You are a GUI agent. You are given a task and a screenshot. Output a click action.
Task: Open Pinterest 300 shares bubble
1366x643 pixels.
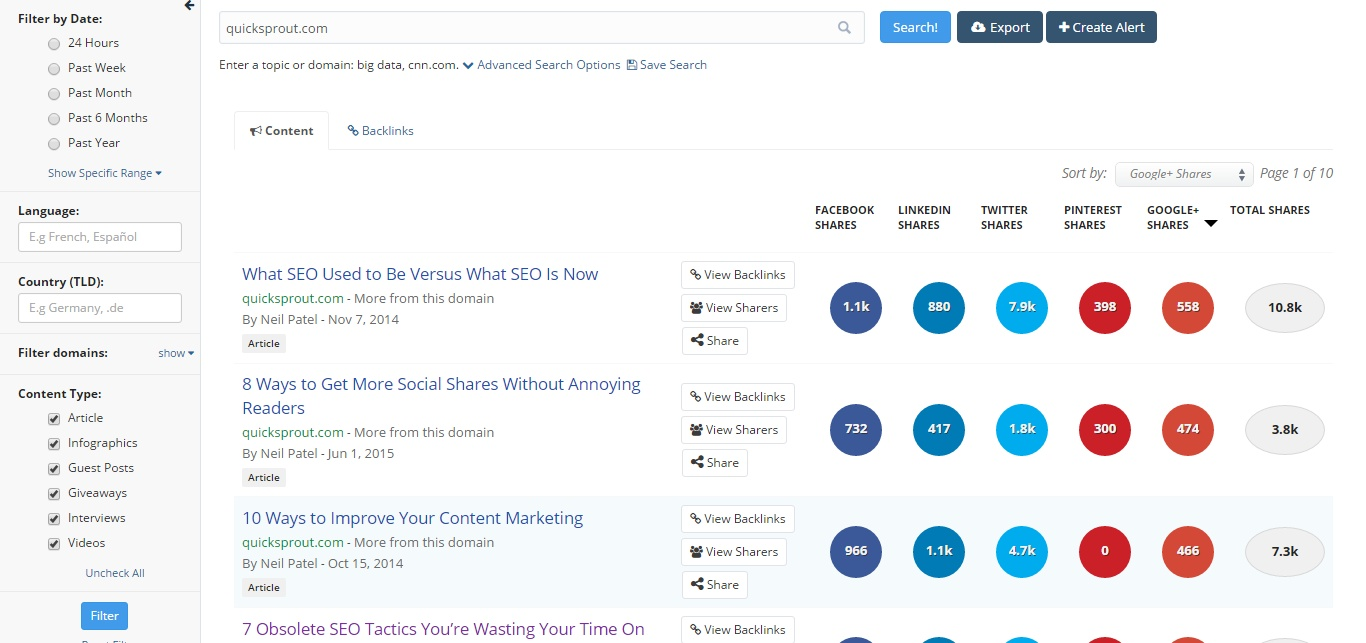[x=1105, y=429]
